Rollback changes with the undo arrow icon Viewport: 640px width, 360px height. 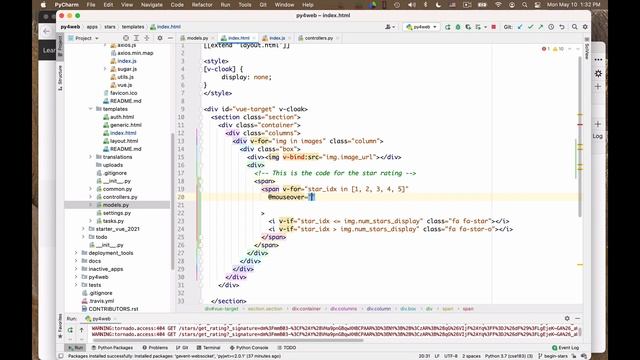point(562,27)
